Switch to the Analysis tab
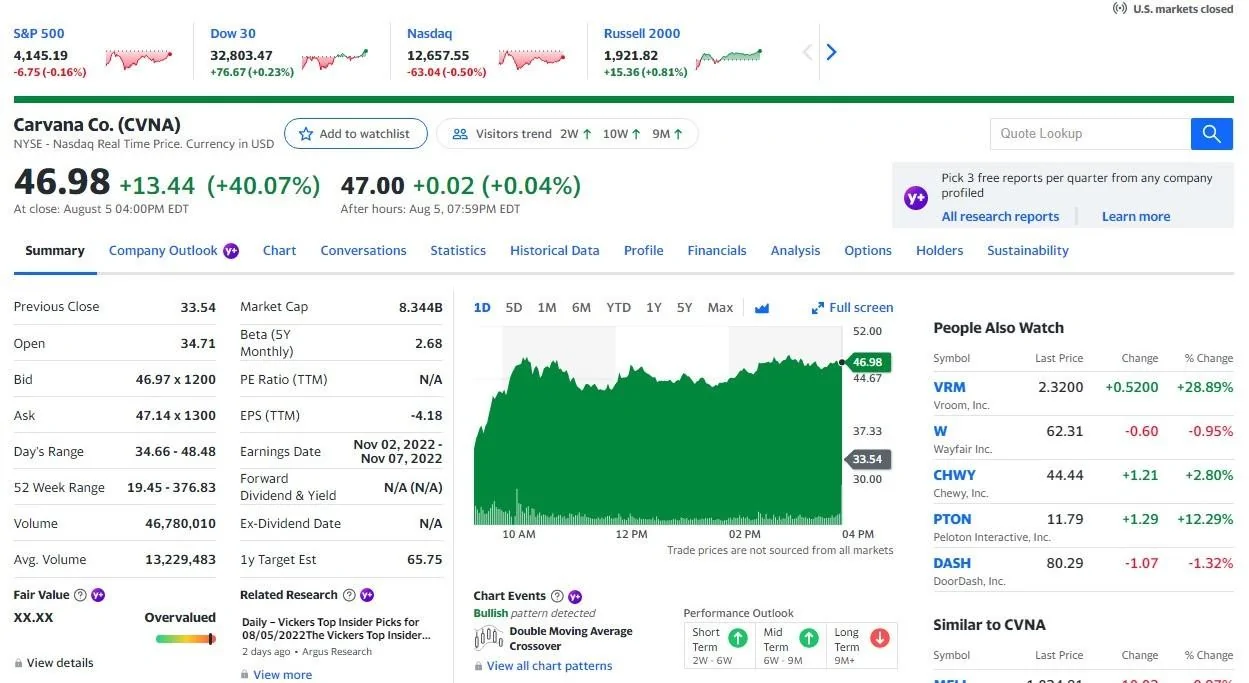The height and width of the screenshot is (683, 1249). click(x=796, y=251)
